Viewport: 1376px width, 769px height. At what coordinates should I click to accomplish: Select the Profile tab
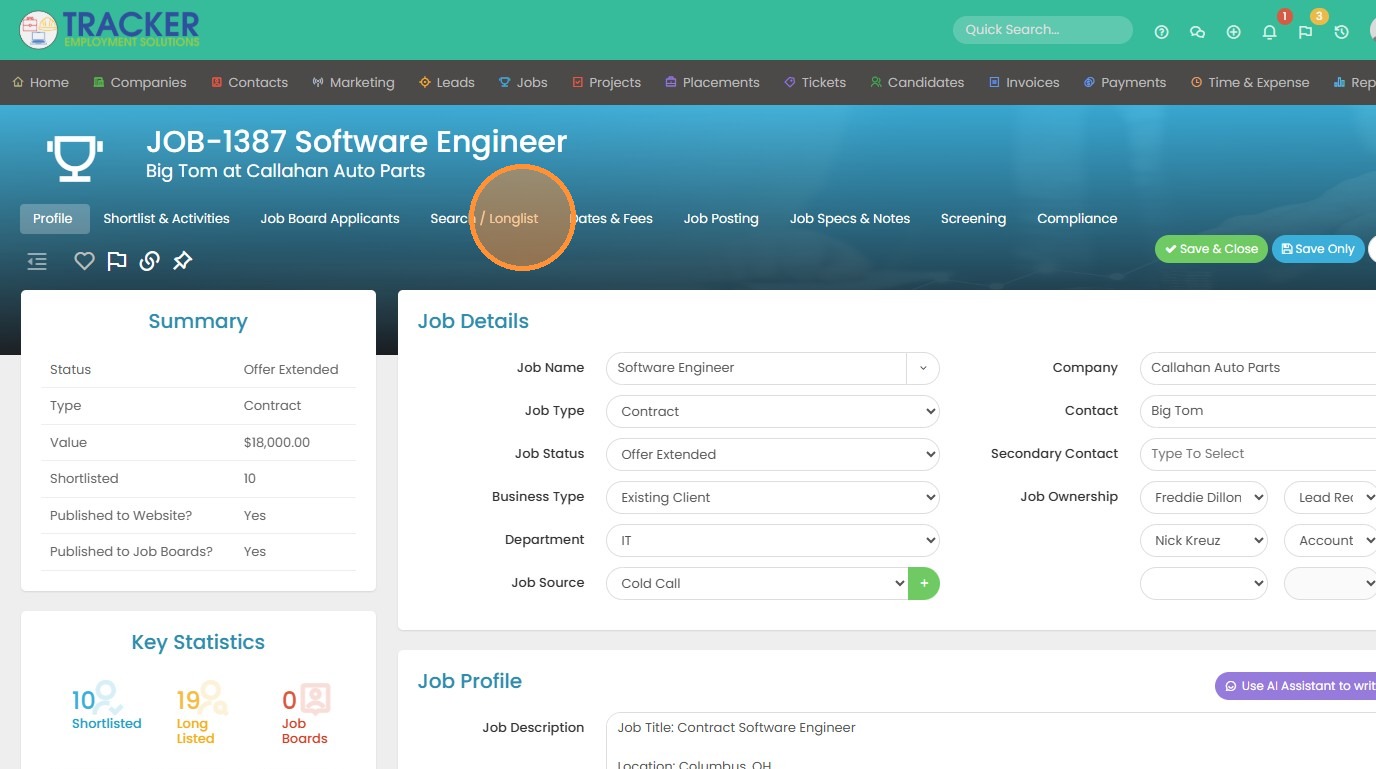pyautogui.click(x=53, y=218)
